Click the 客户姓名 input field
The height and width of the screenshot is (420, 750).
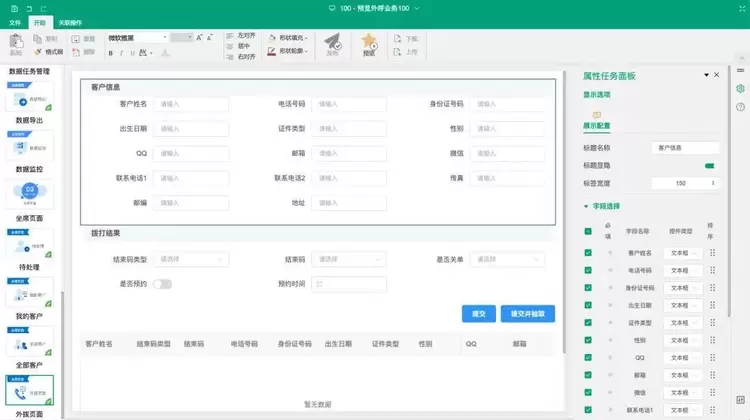coord(191,104)
